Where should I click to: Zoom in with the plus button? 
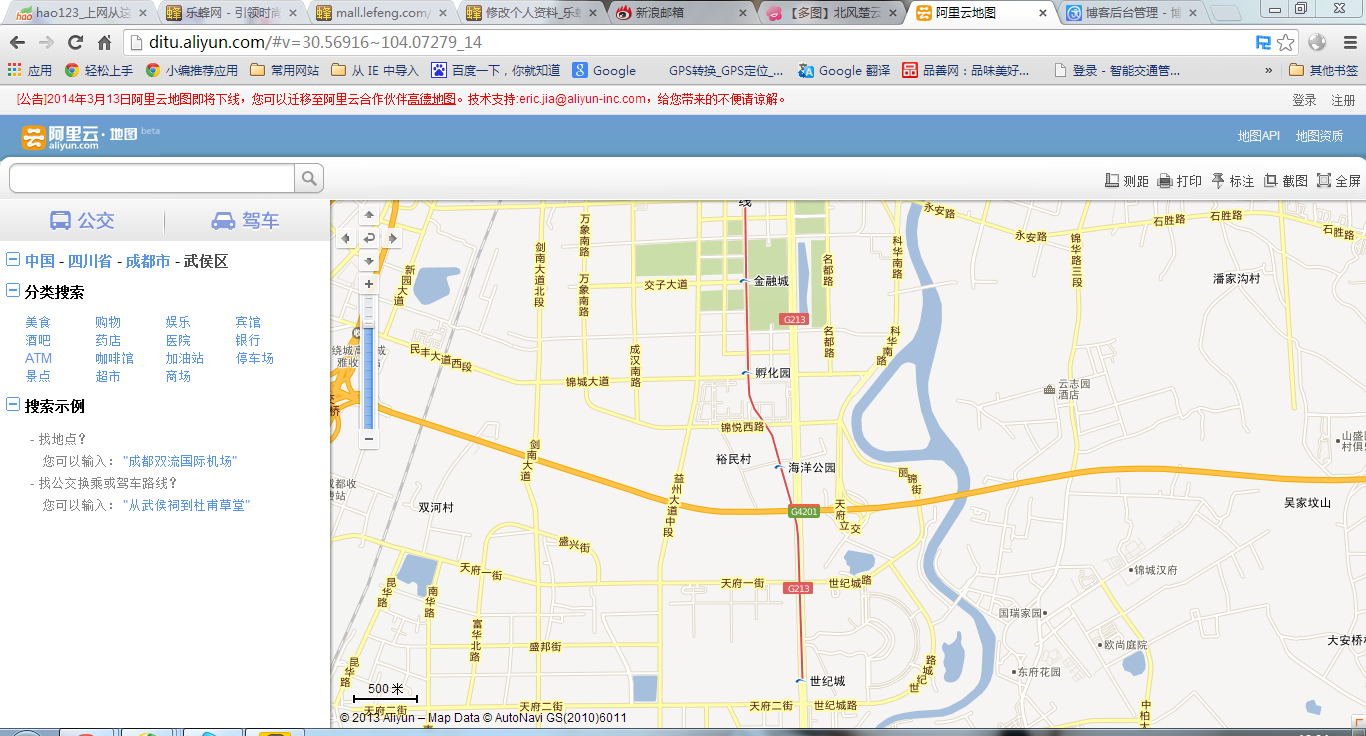(369, 285)
